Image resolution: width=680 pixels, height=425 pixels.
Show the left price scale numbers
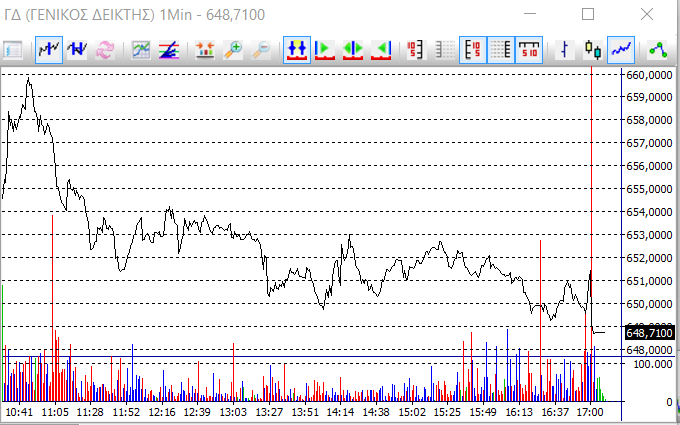(x=417, y=50)
